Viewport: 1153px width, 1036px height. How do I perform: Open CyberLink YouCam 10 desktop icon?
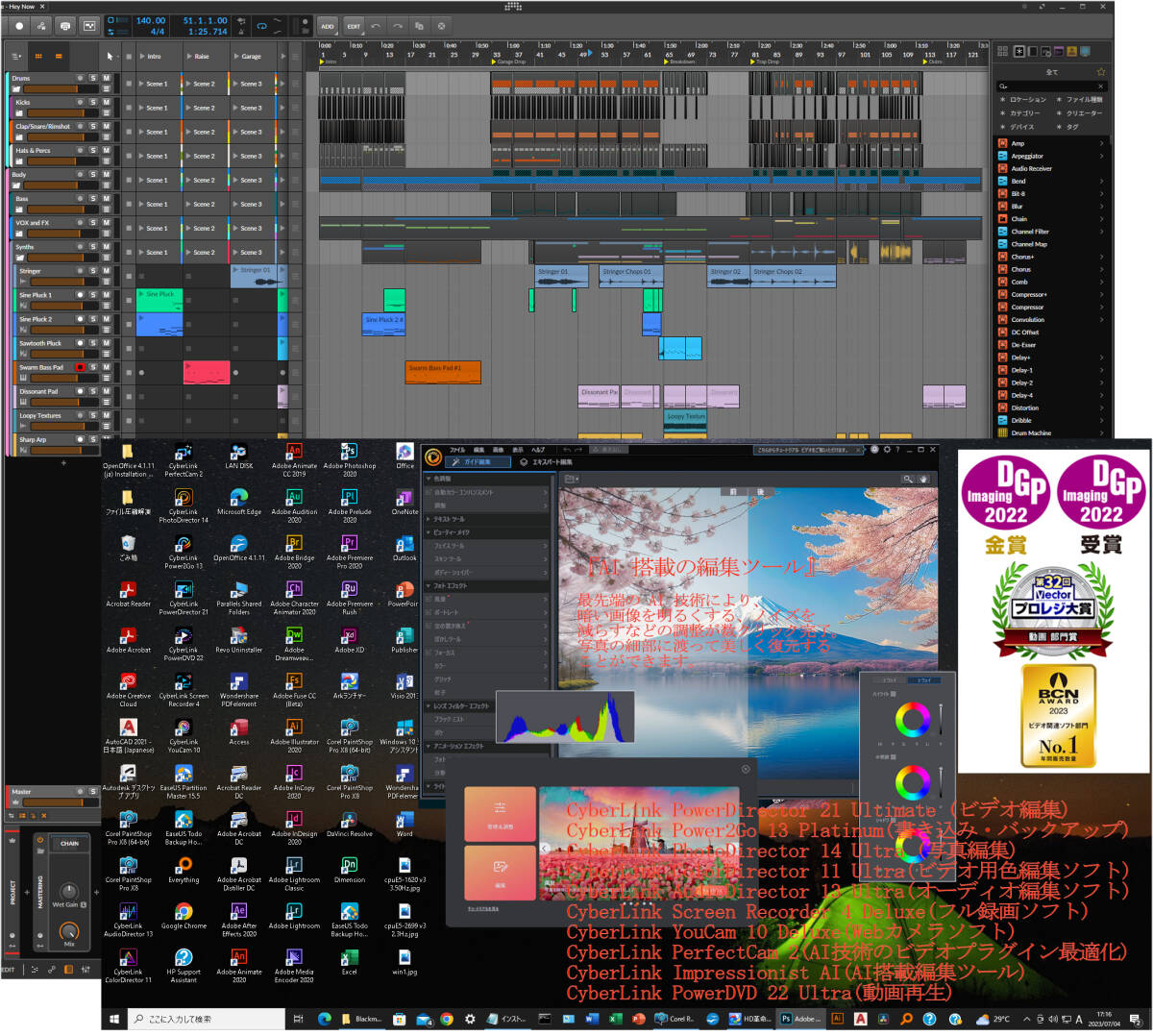pos(184,737)
